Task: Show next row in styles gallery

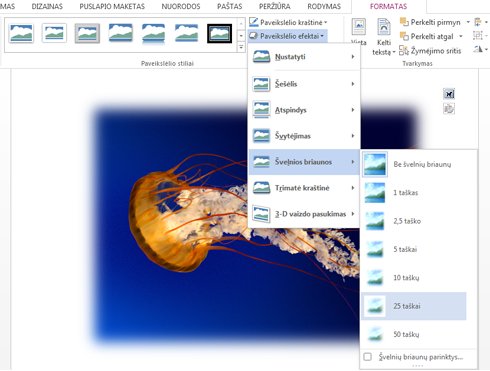Action: pos(241,35)
